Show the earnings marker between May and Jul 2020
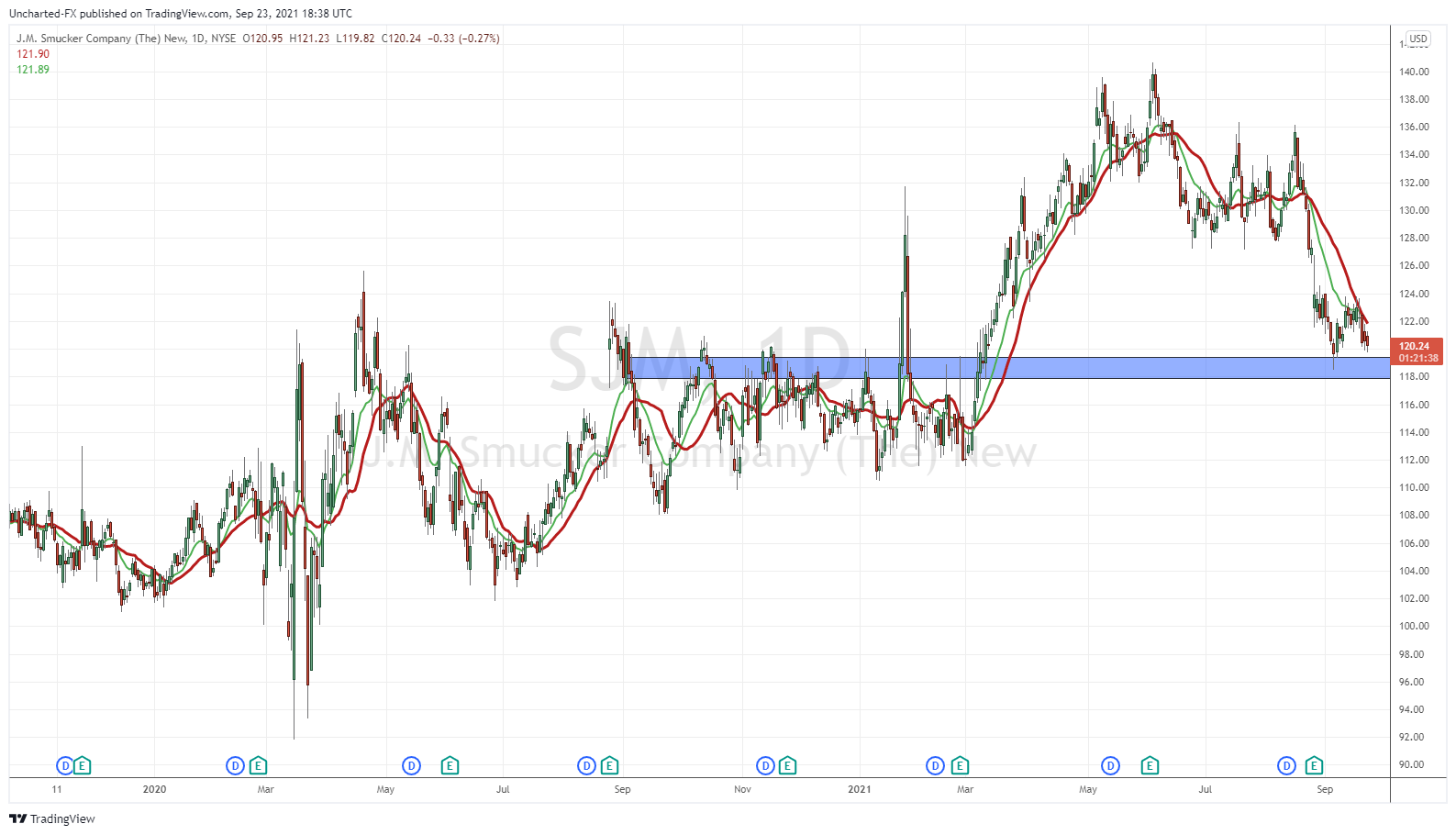Image resolution: width=1456 pixels, height=835 pixels. [450, 765]
